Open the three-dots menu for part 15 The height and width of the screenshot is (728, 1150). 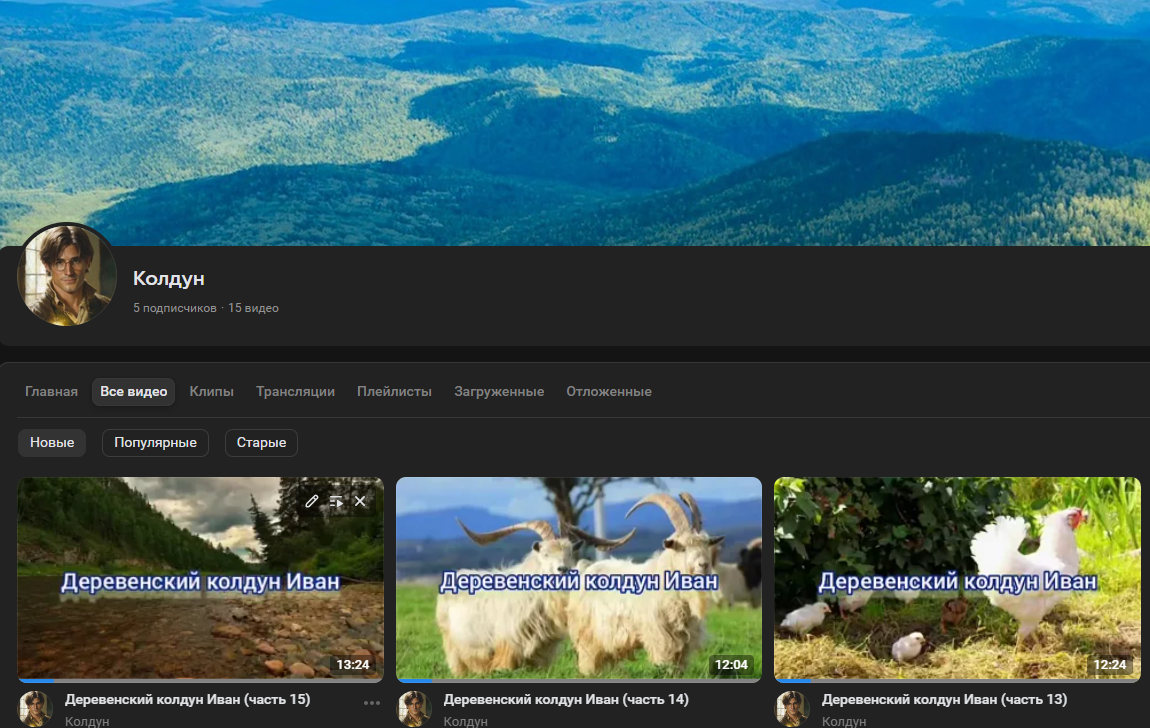(x=372, y=703)
